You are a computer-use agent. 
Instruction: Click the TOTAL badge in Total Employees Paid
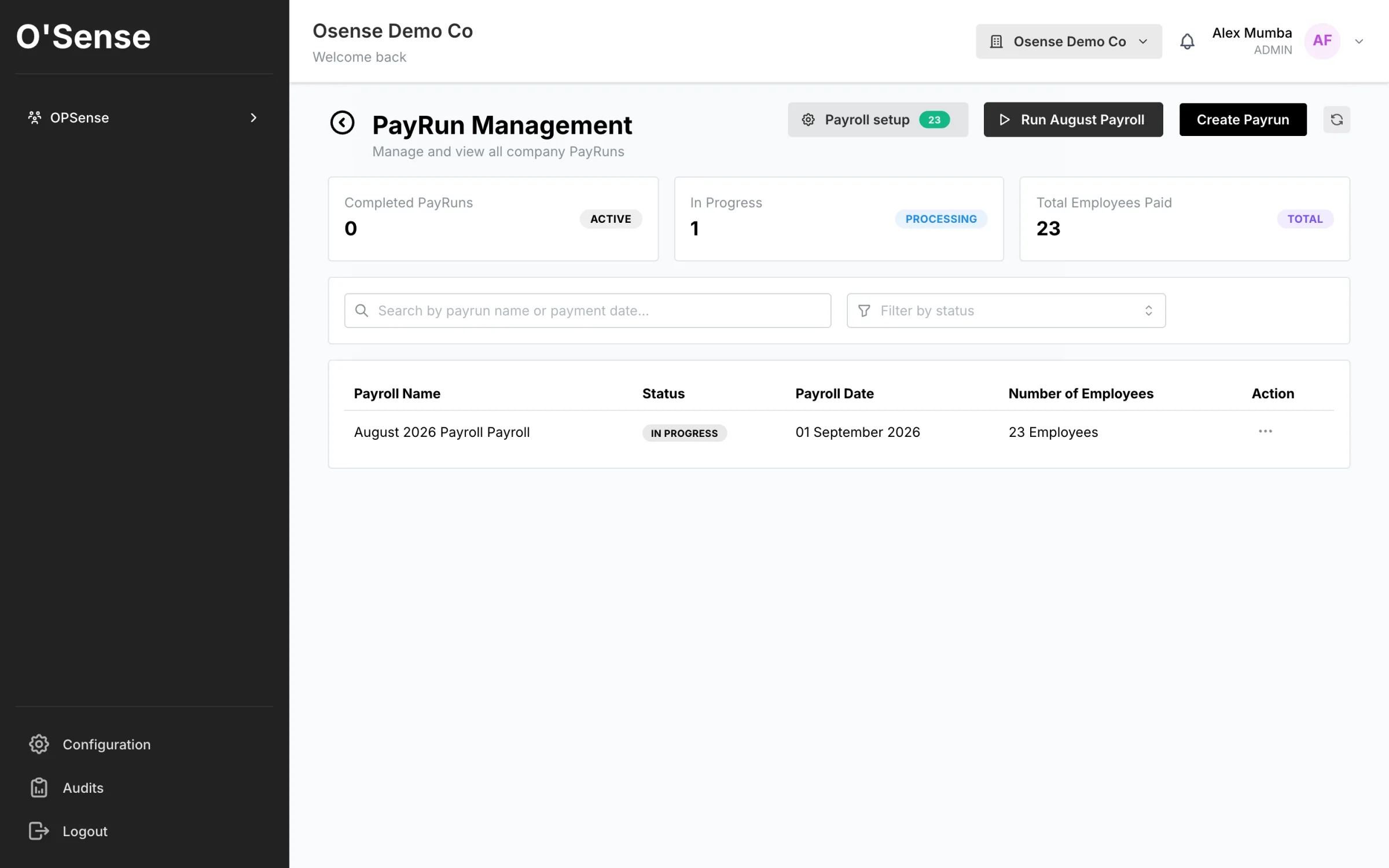click(1305, 219)
